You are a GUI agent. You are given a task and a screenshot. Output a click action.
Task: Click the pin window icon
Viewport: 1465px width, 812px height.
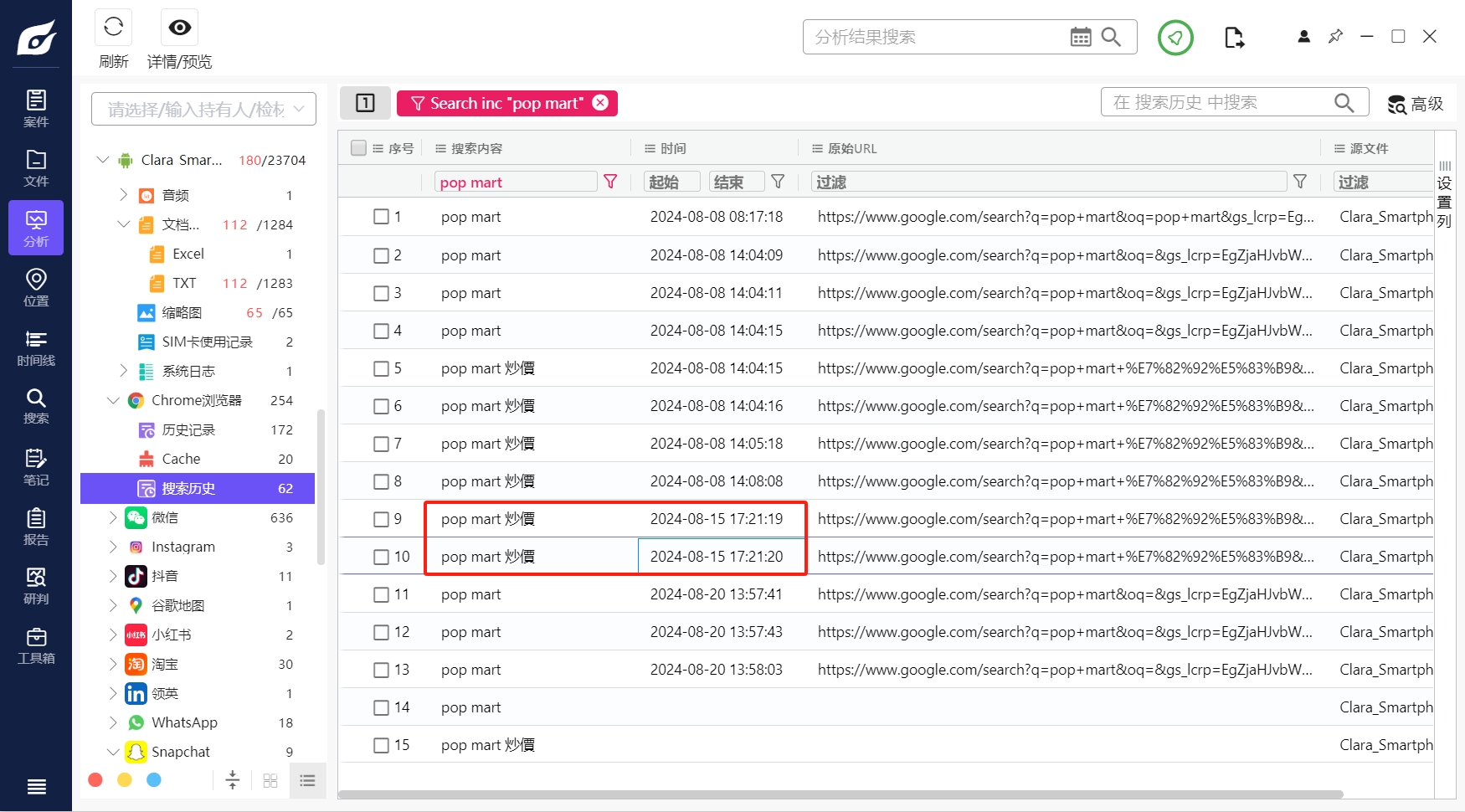[1335, 37]
